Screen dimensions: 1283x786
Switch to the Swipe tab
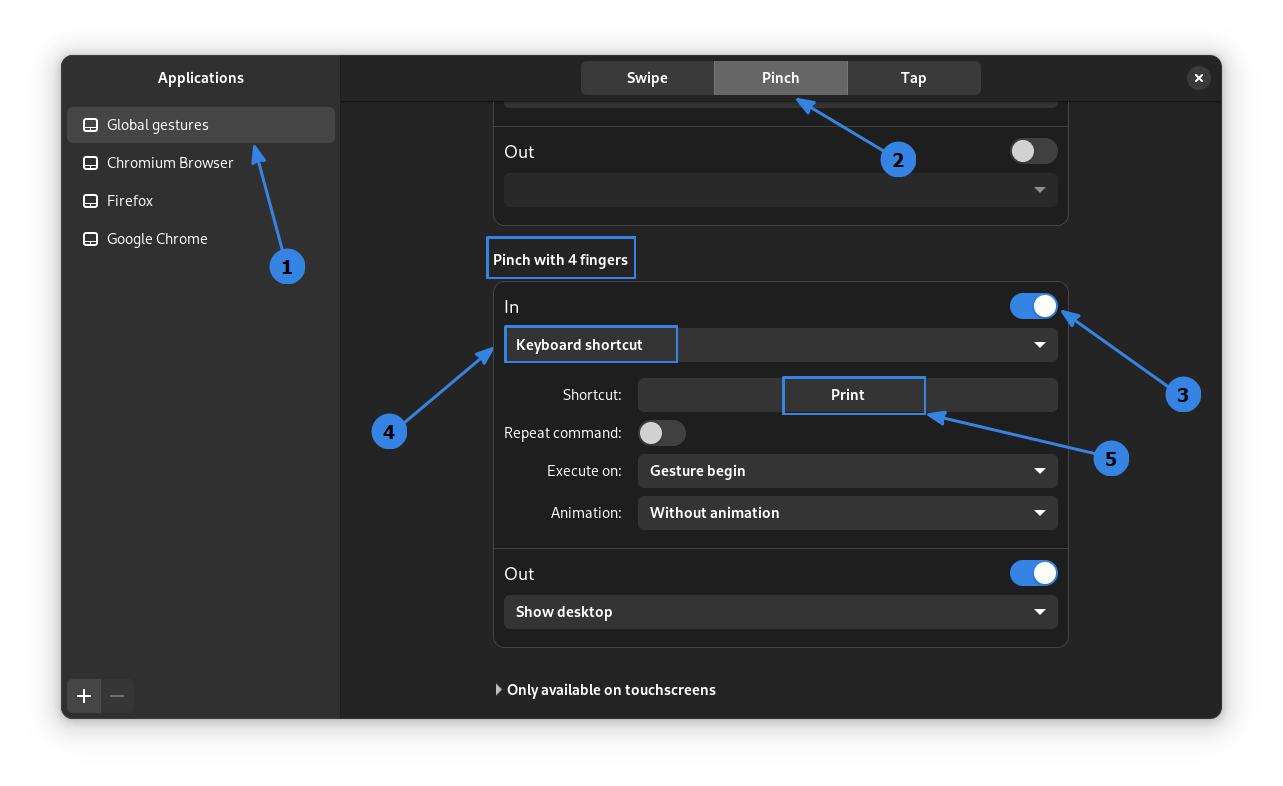(x=646, y=77)
